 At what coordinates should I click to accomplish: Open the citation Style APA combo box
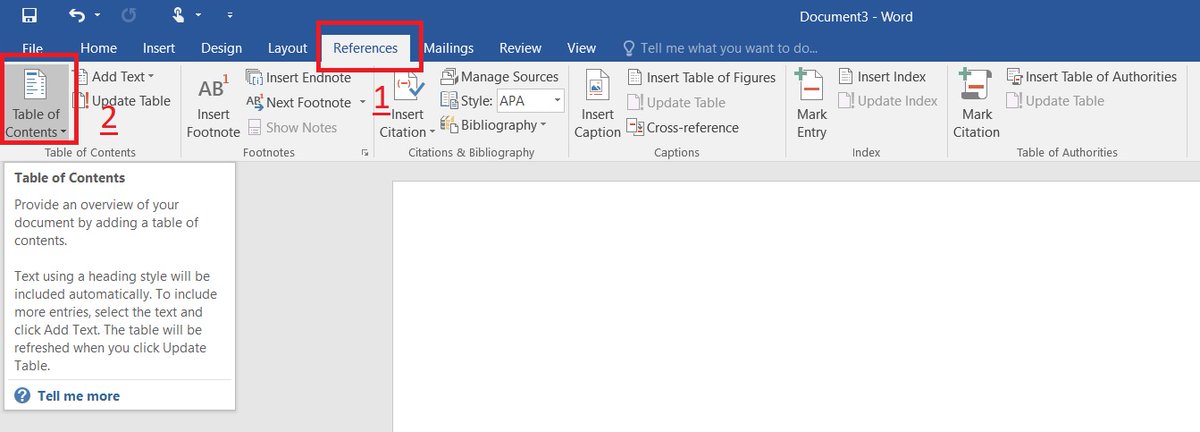click(x=530, y=101)
